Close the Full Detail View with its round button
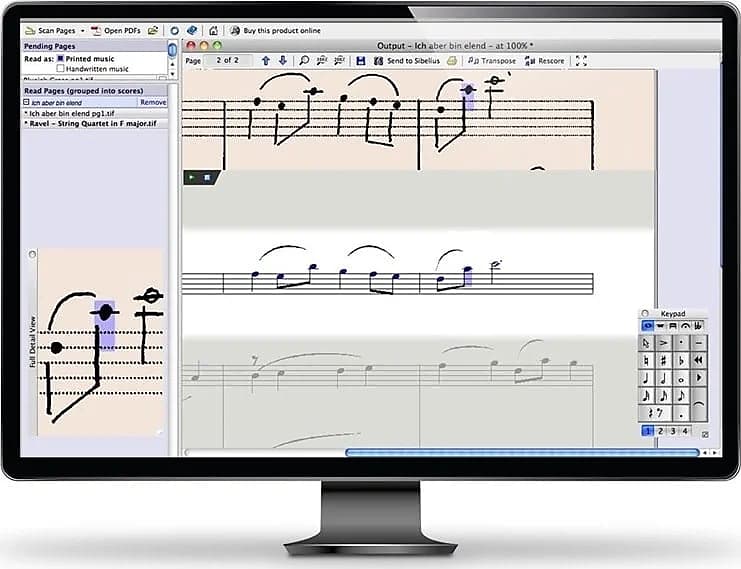This screenshot has height=569, width=741. pyautogui.click(x=32, y=254)
